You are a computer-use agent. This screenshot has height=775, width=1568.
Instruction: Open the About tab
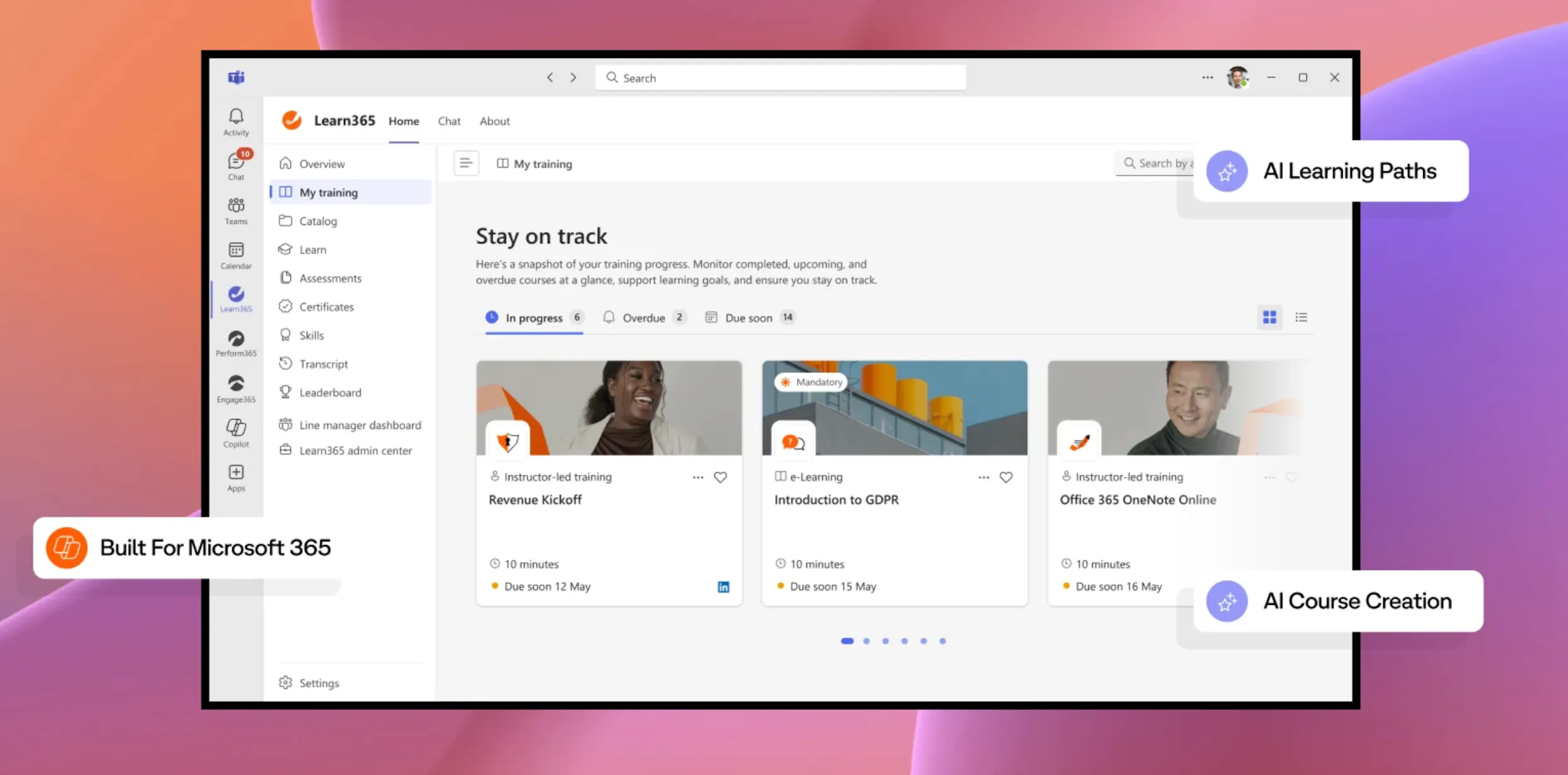494,121
